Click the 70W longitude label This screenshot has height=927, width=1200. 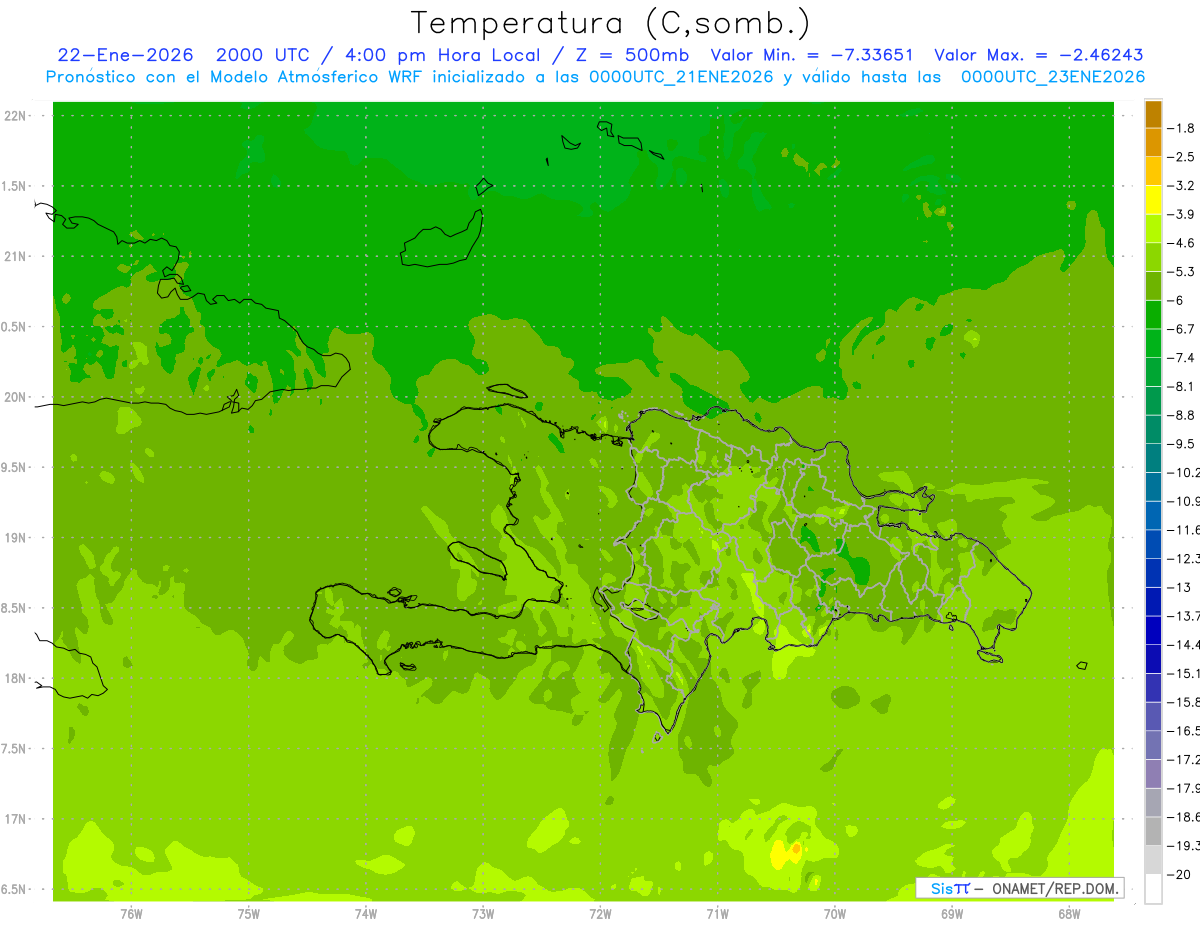(x=835, y=913)
